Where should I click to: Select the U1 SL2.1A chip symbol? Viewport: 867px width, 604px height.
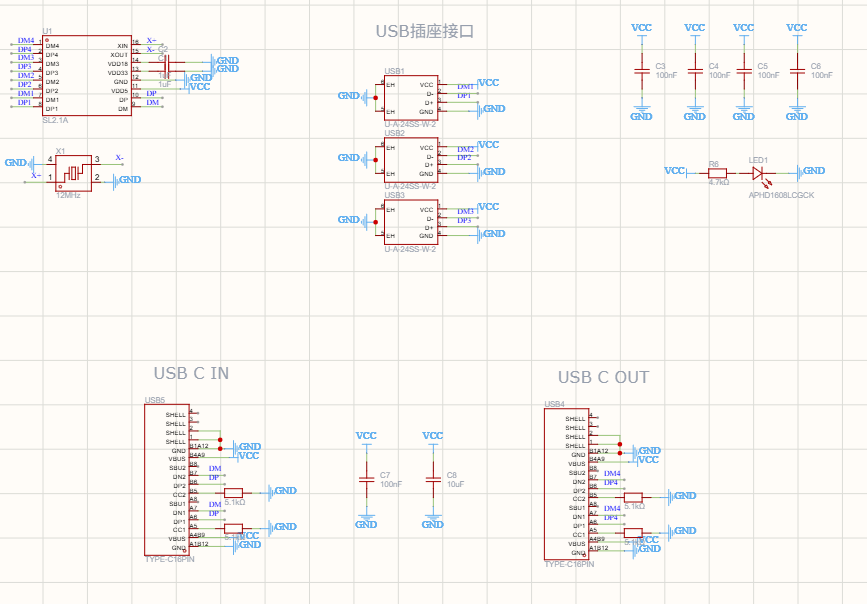tap(87, 76)
